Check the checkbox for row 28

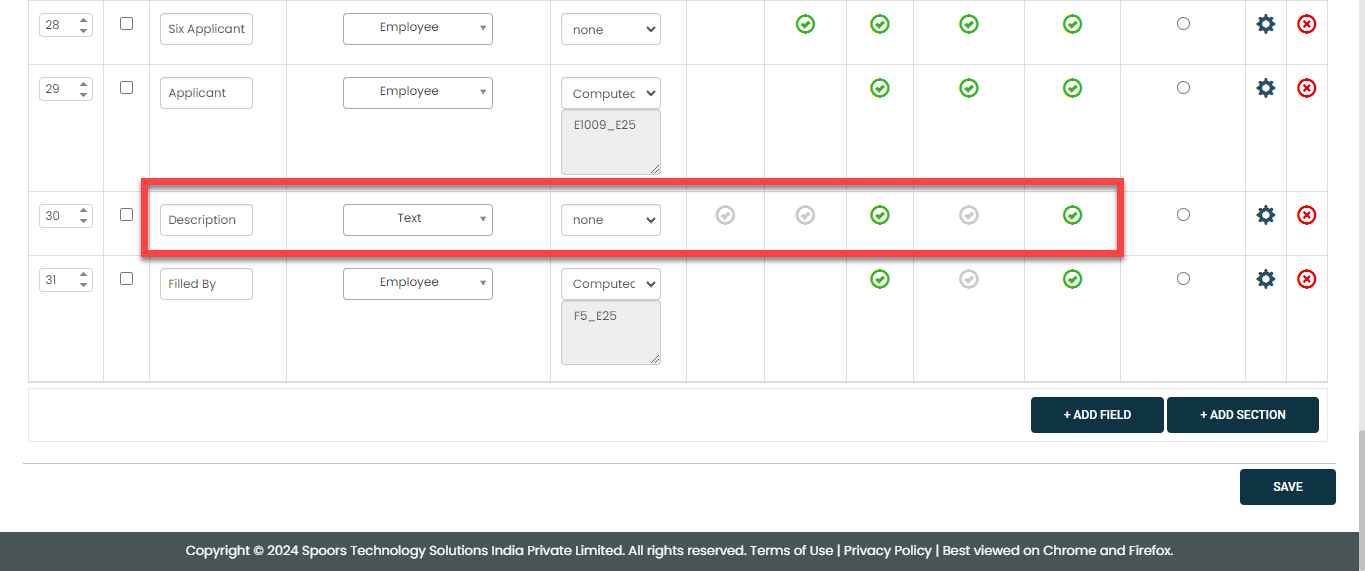(126, 23)
